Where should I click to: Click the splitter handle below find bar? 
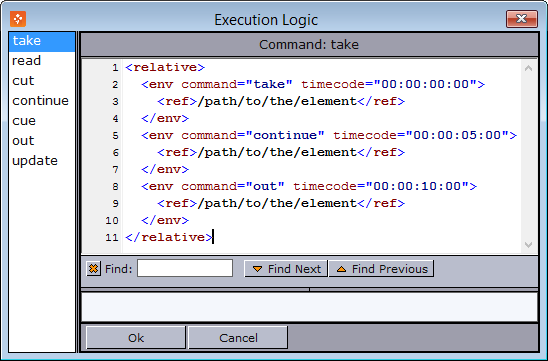point(309,289)
